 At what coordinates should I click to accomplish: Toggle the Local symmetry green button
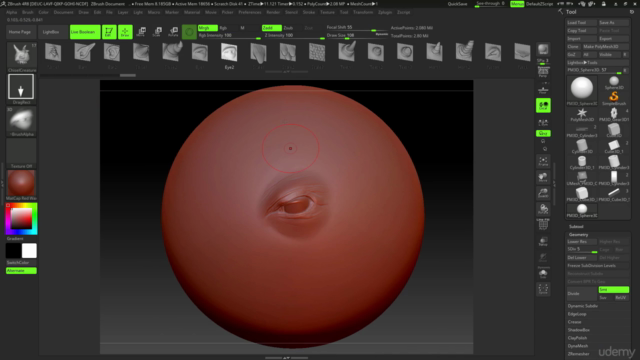(543, 105)
